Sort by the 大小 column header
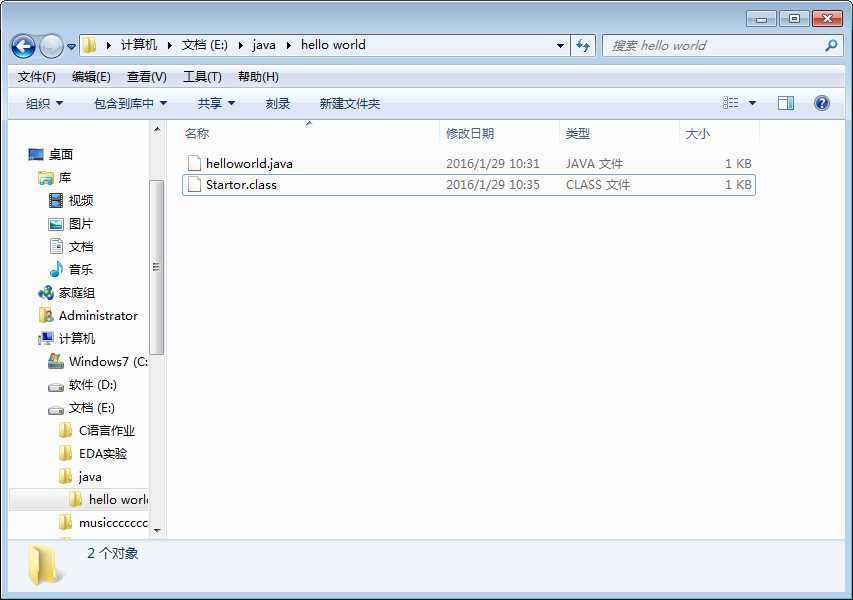The height and width of the screenshot is (600, 853). (719, 134)
